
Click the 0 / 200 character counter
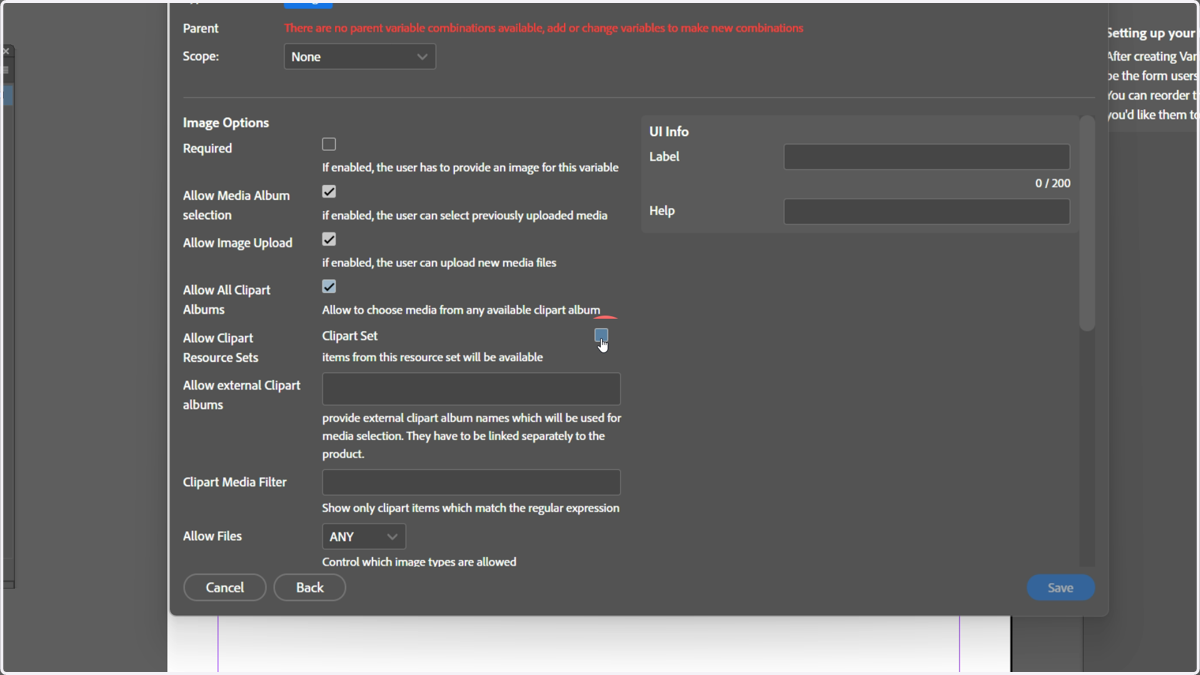[x=1053, y=183]
